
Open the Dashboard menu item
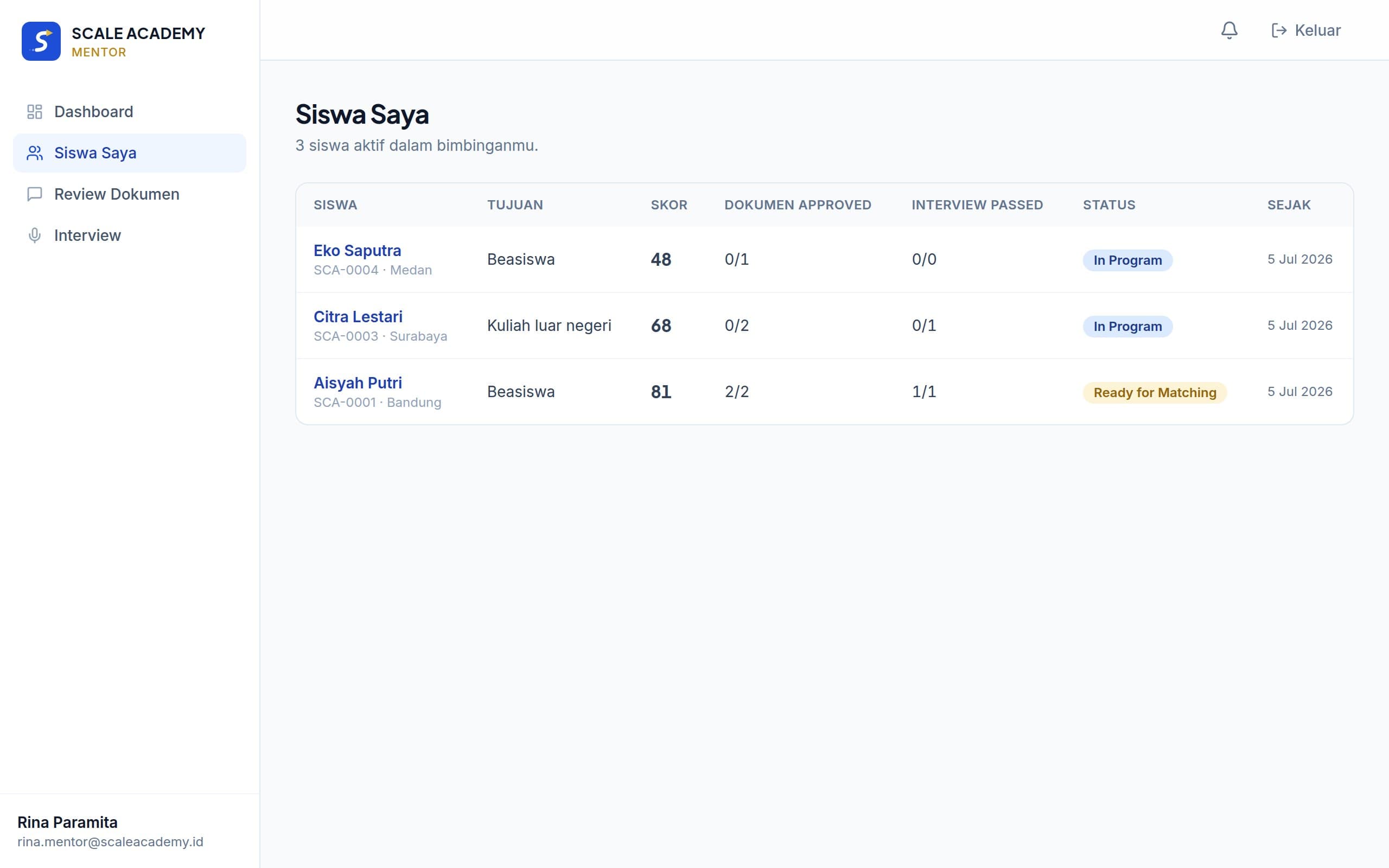(130, 111)
